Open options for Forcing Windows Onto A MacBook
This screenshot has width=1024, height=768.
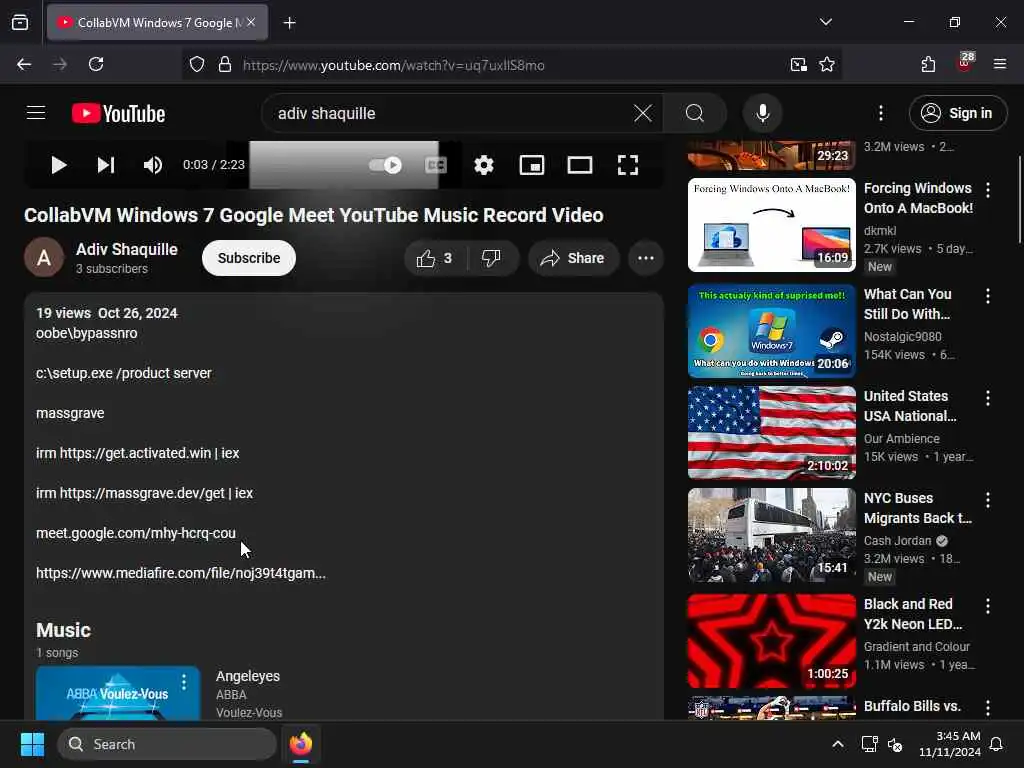click(x=987, y=190)
